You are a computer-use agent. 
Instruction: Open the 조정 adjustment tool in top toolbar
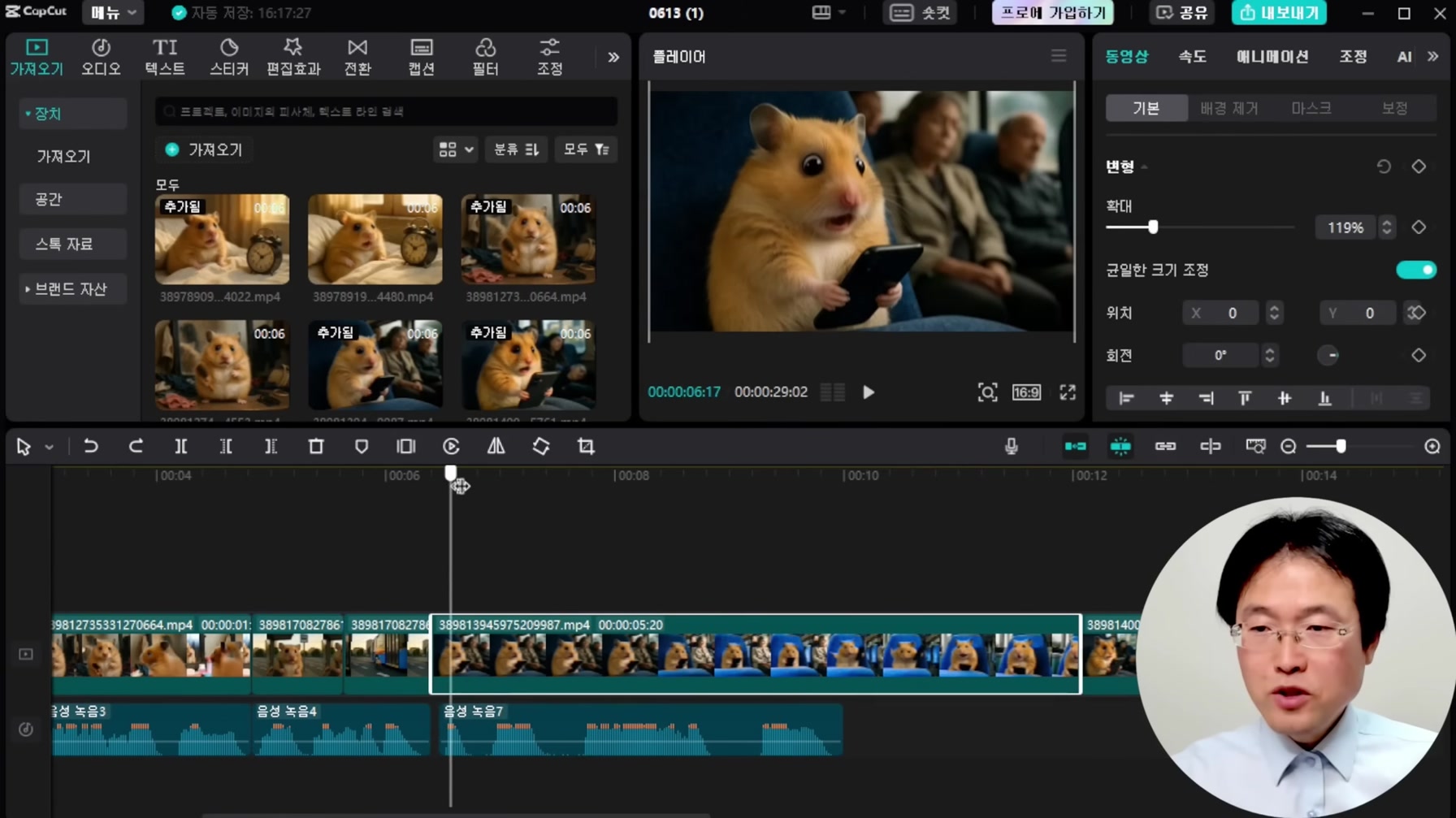549,57
